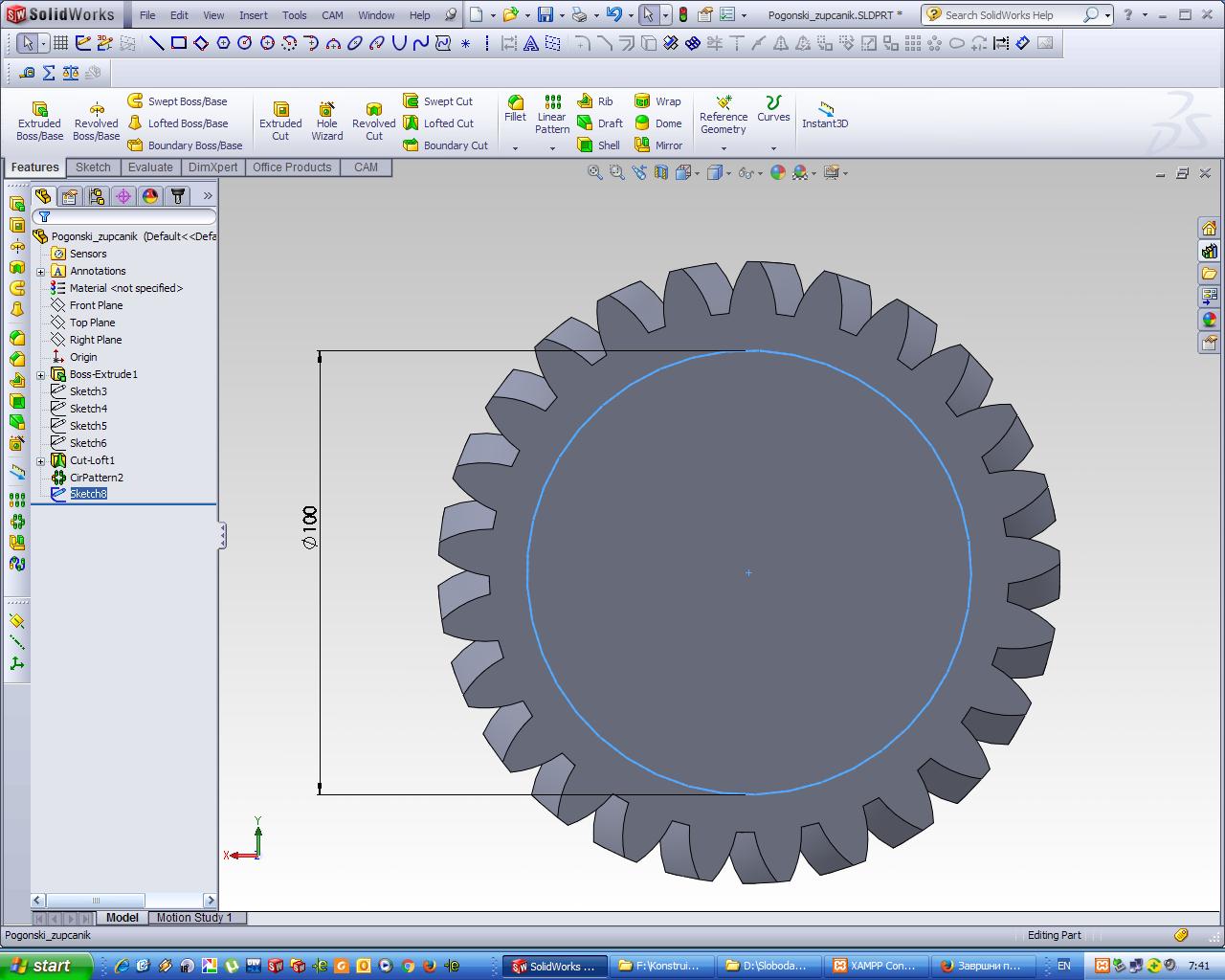
Task: Open the Linear Pattern dropdown arrow
Action: [x=552, y=148]
